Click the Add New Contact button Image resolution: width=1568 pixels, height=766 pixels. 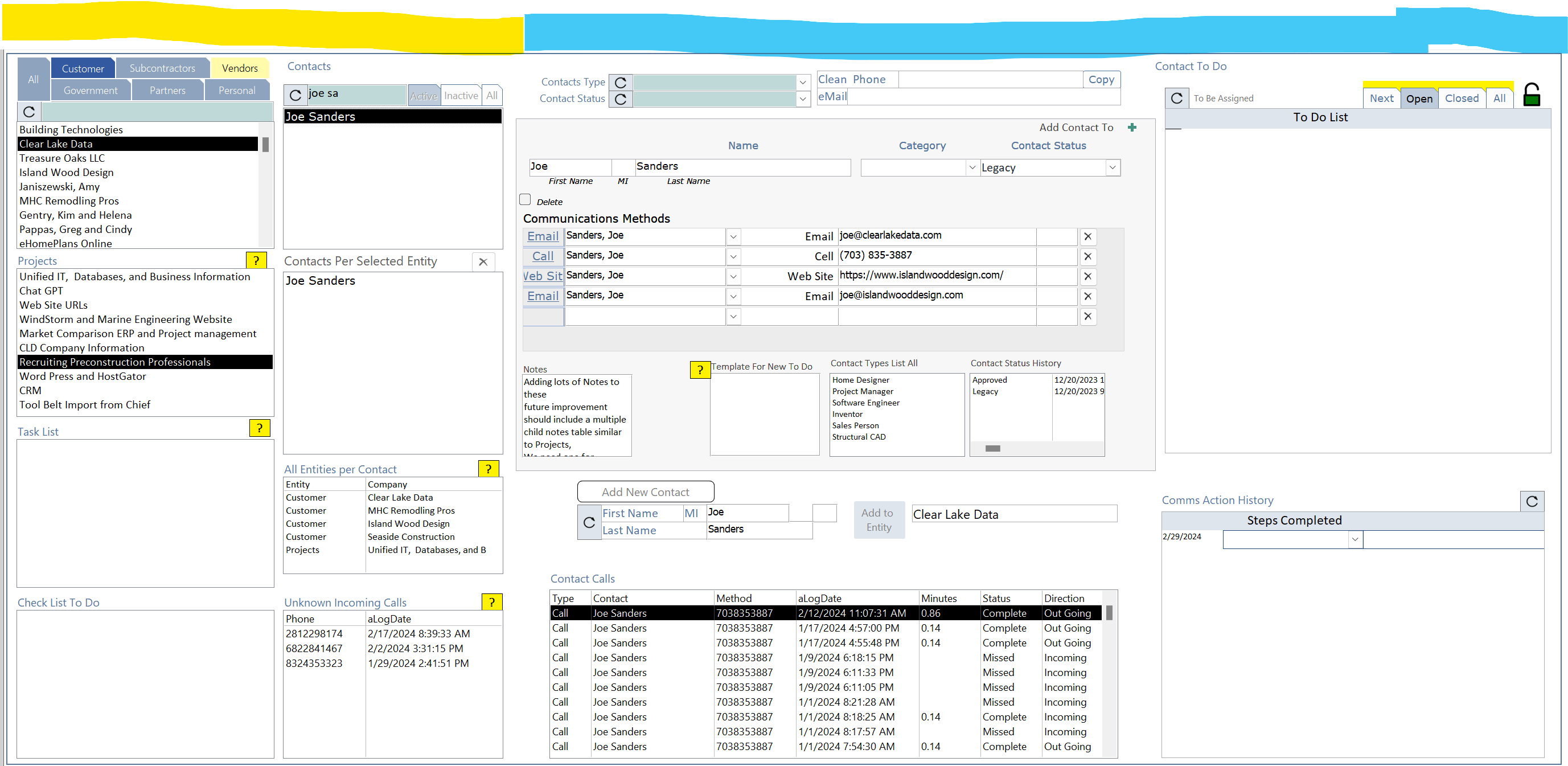(x=645, y=492)
